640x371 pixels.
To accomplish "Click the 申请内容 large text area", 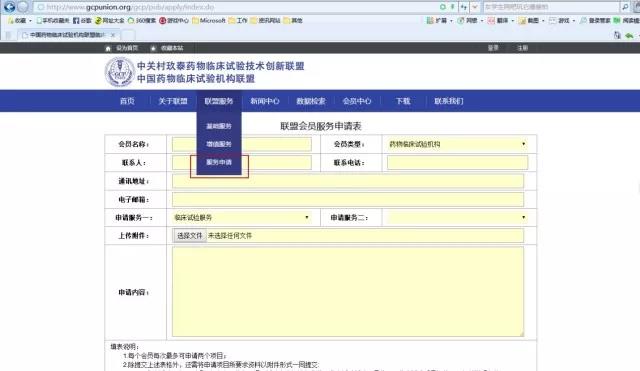I will [348, 291].
